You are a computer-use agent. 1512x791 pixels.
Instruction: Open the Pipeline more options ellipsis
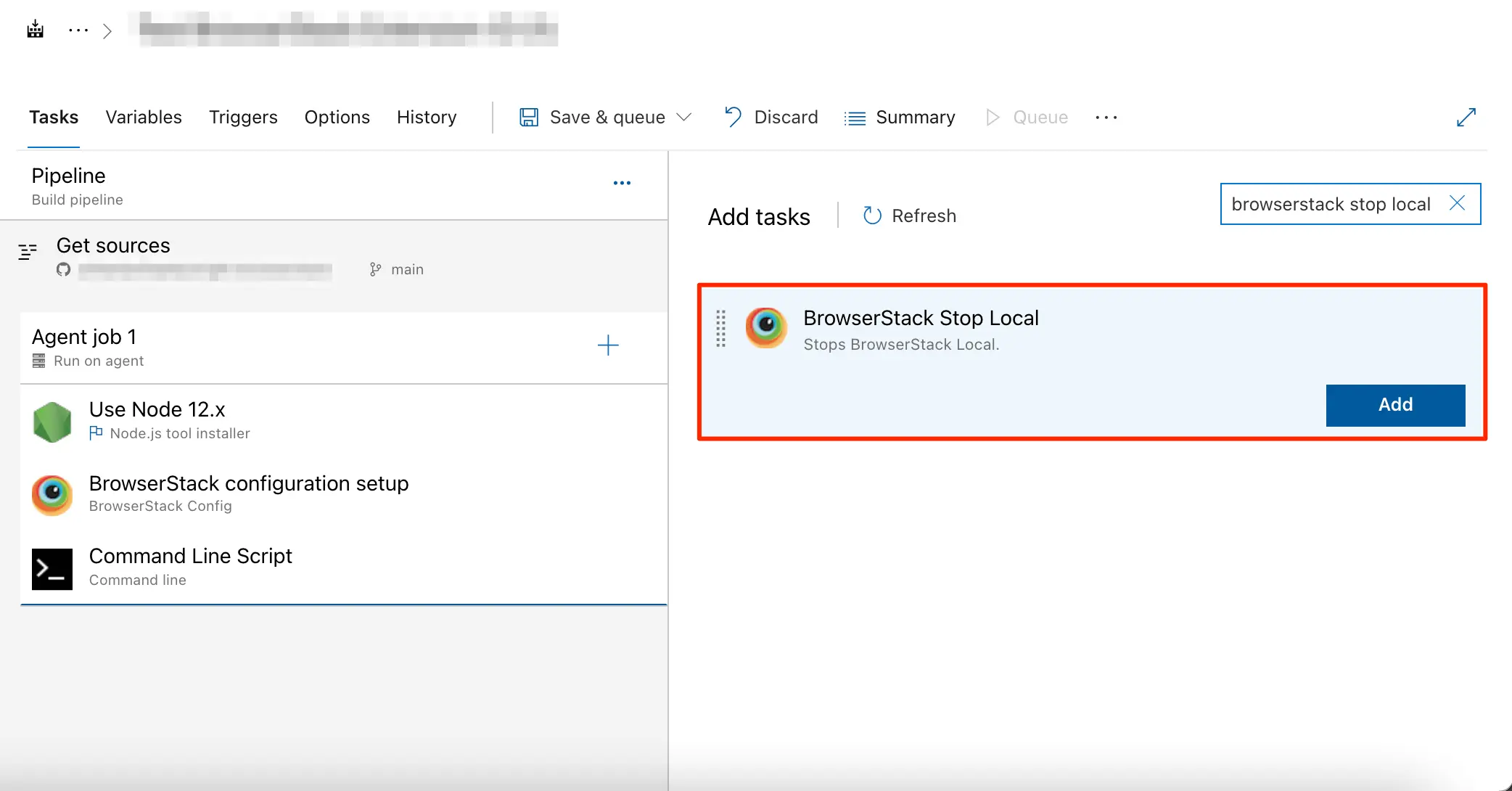(x=622, y=183)
